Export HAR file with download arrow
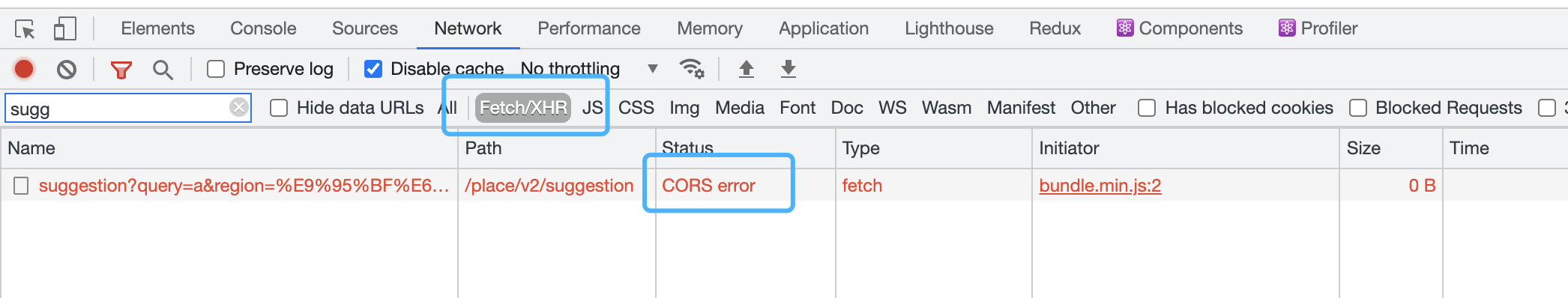Screen dimensions: 1568x298 (x=788, y=70)
